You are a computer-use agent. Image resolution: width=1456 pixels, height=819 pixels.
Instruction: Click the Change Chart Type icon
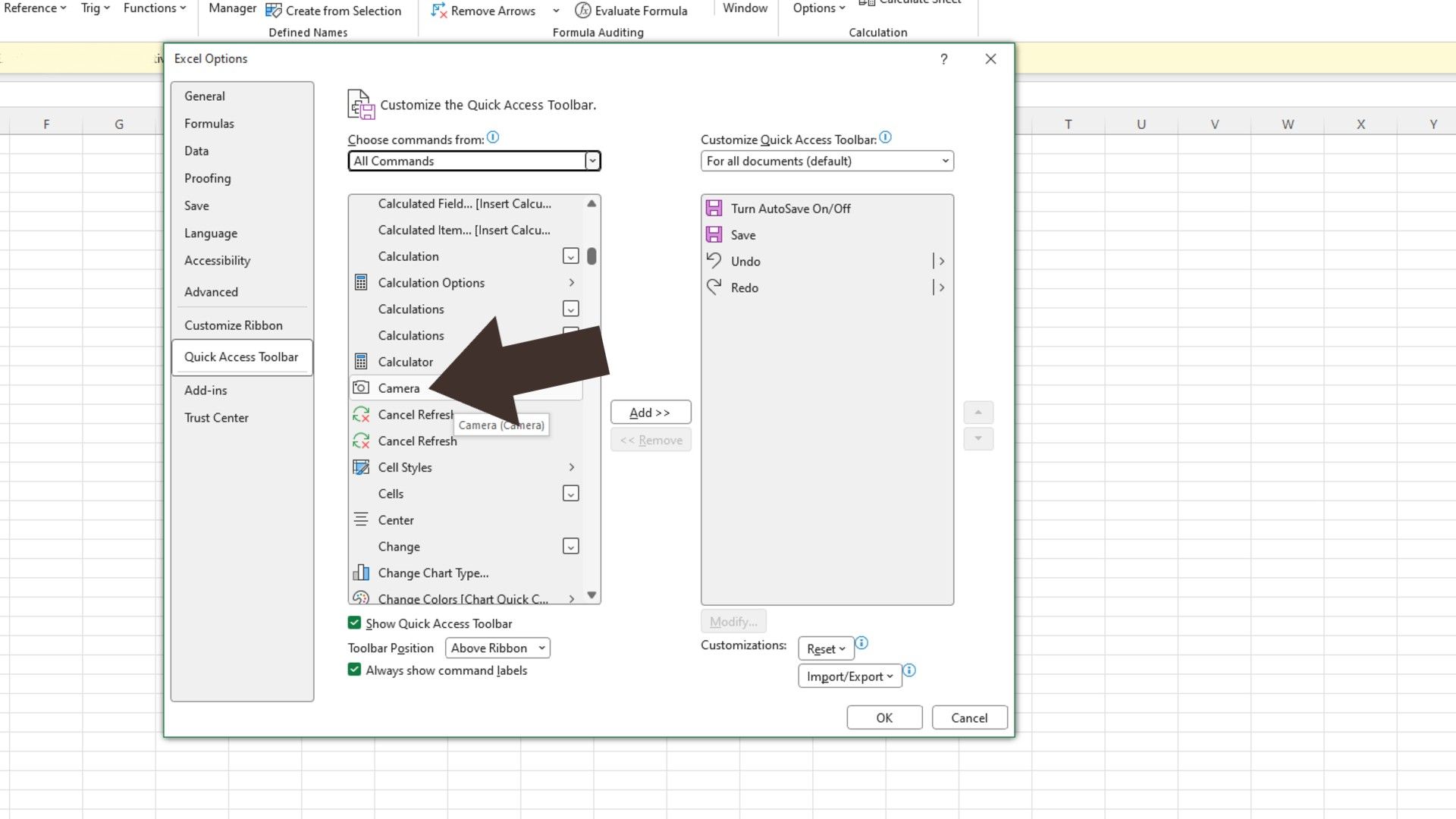coord(361,573)
